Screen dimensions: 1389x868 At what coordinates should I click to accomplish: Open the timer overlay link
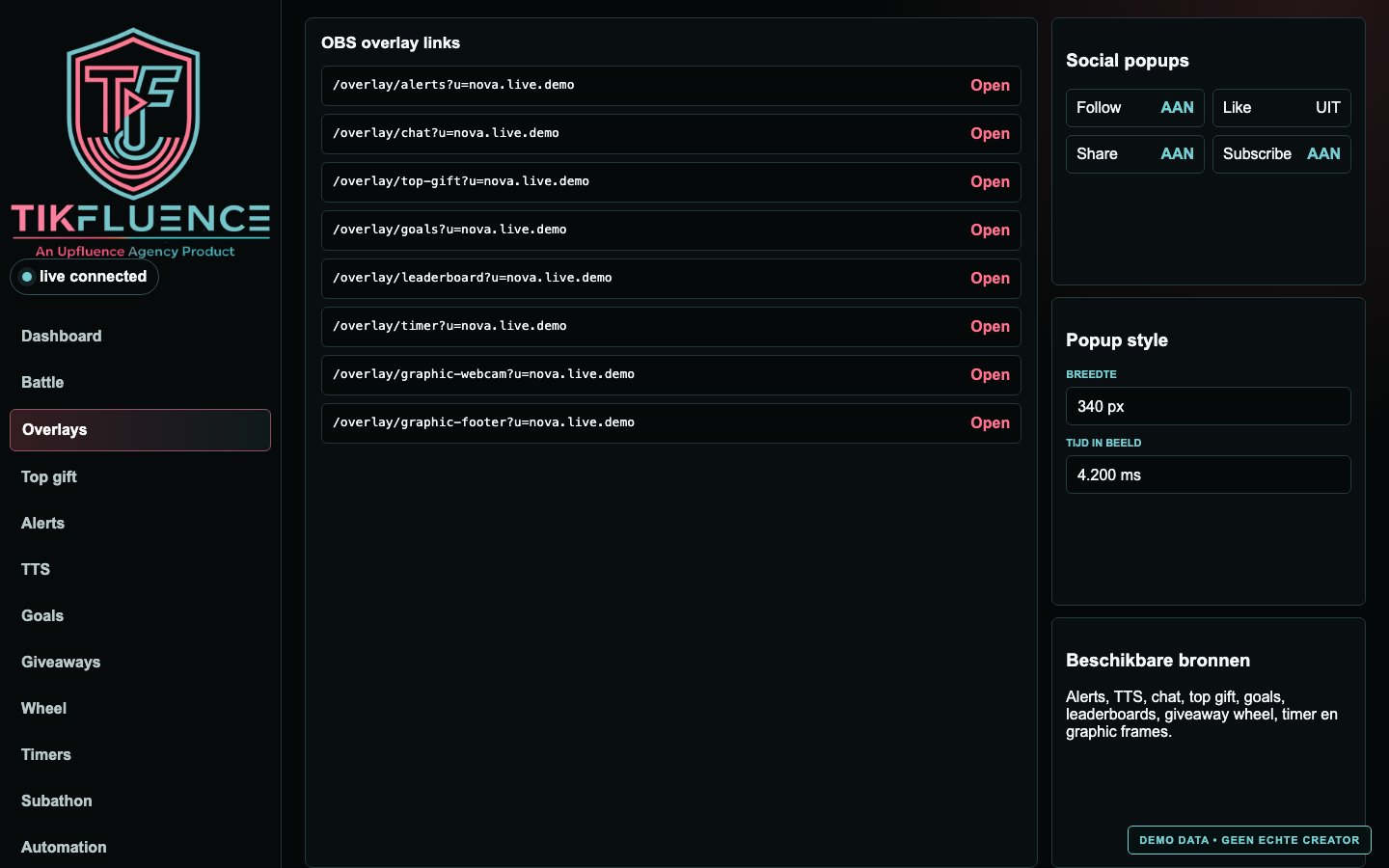click(990, 327)
